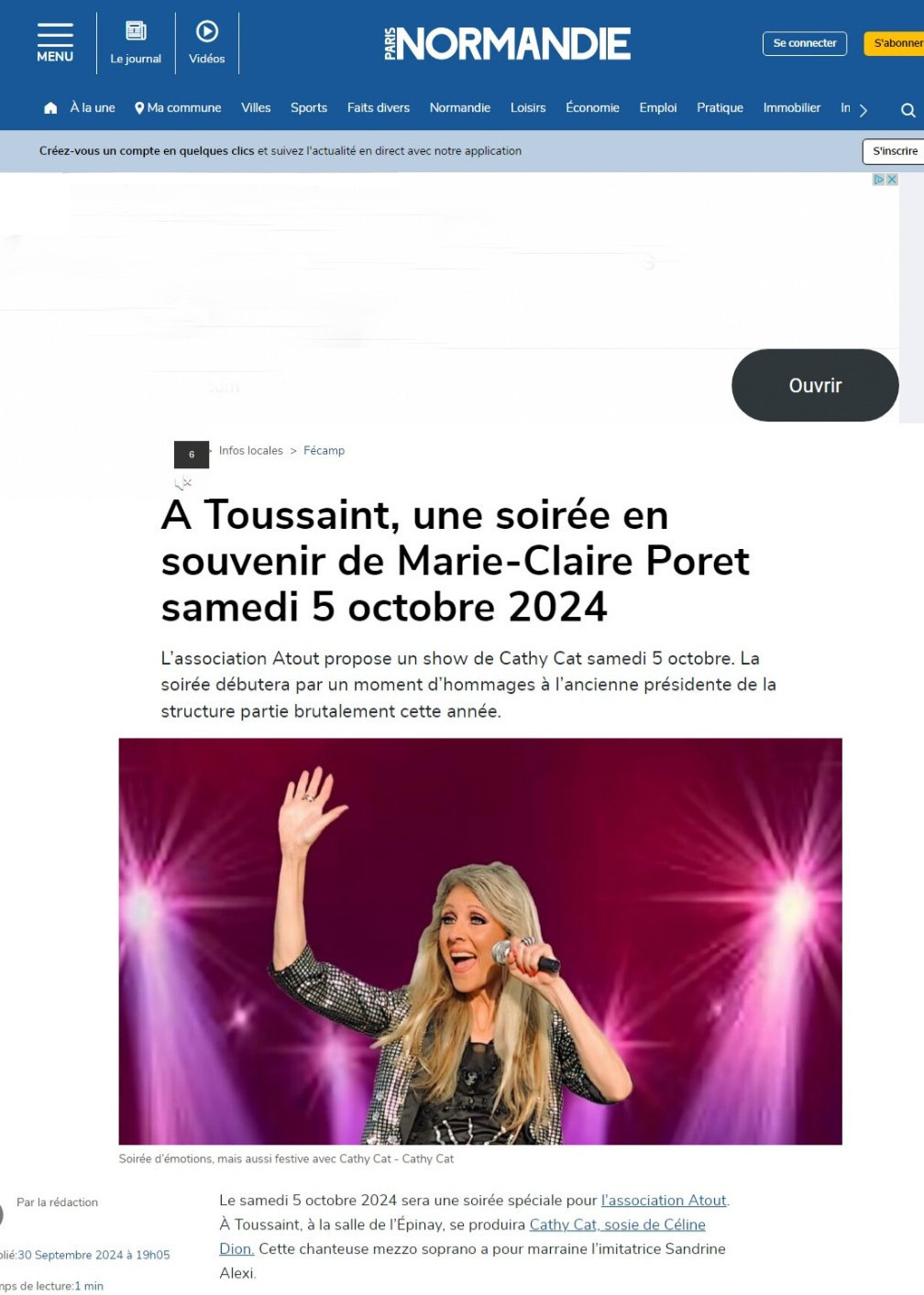Viewport: 924px width, 1295px height.
Task: Open the Économie menu item
Action: point(592,107)
